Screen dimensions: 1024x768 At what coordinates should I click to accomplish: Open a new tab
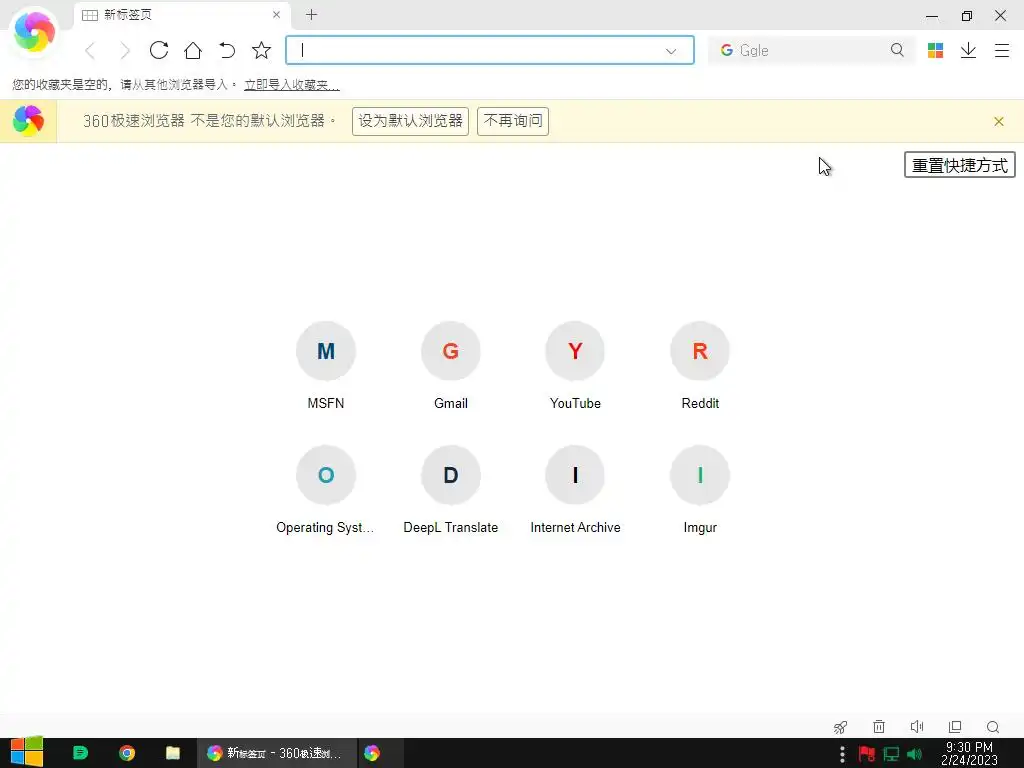pos(312,14)
